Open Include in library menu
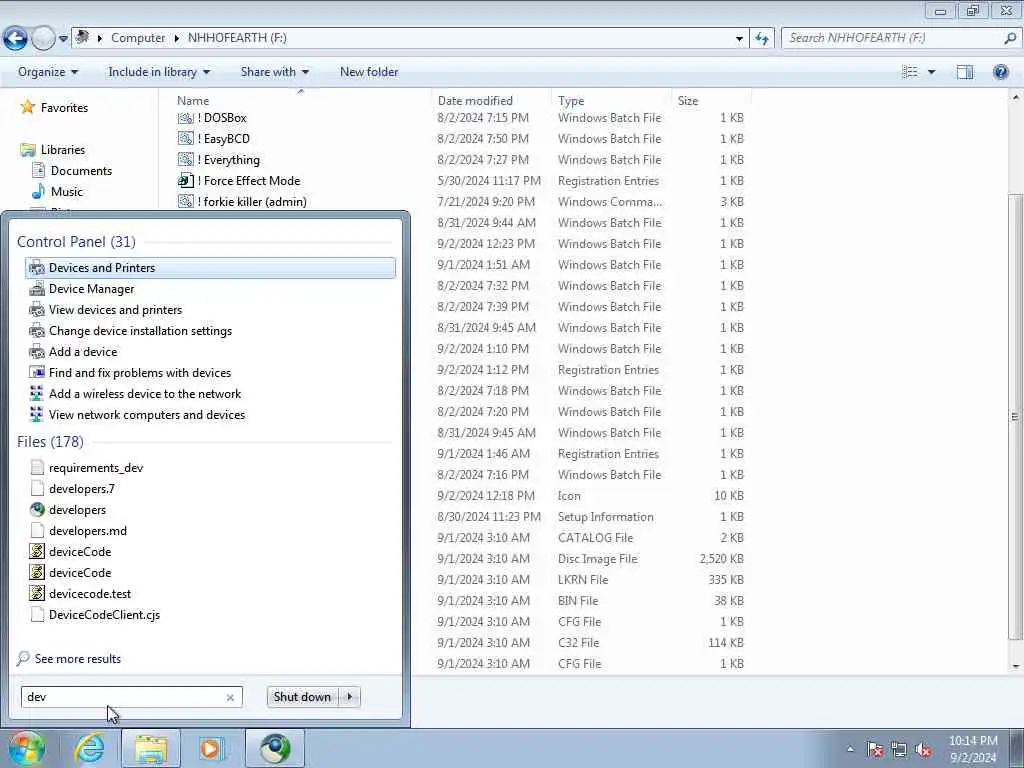The height and width of the screenshot is (768, 1024). [x=159, y=72]
